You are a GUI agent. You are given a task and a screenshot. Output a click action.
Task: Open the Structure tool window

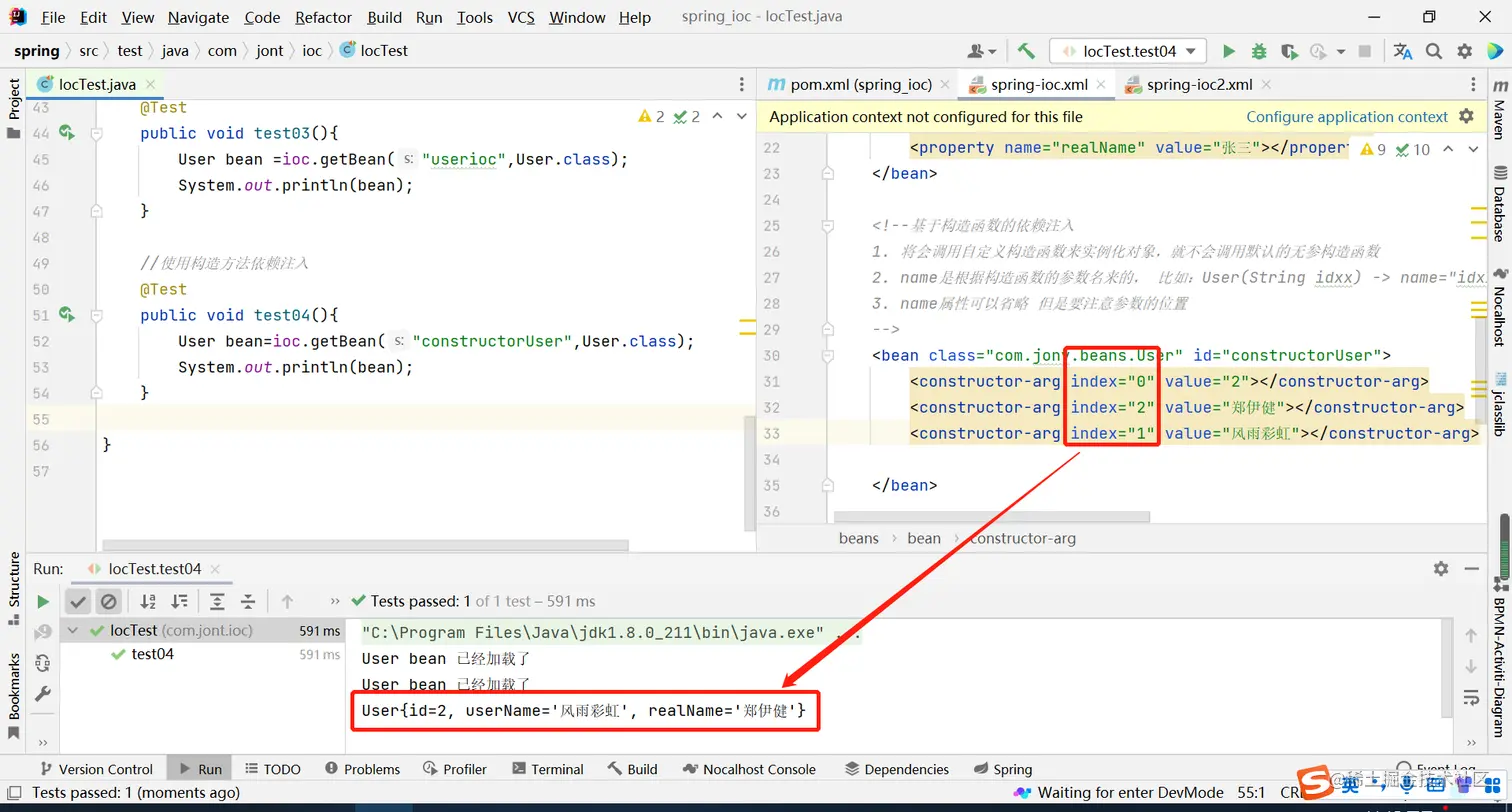click(x=14, y=588)
